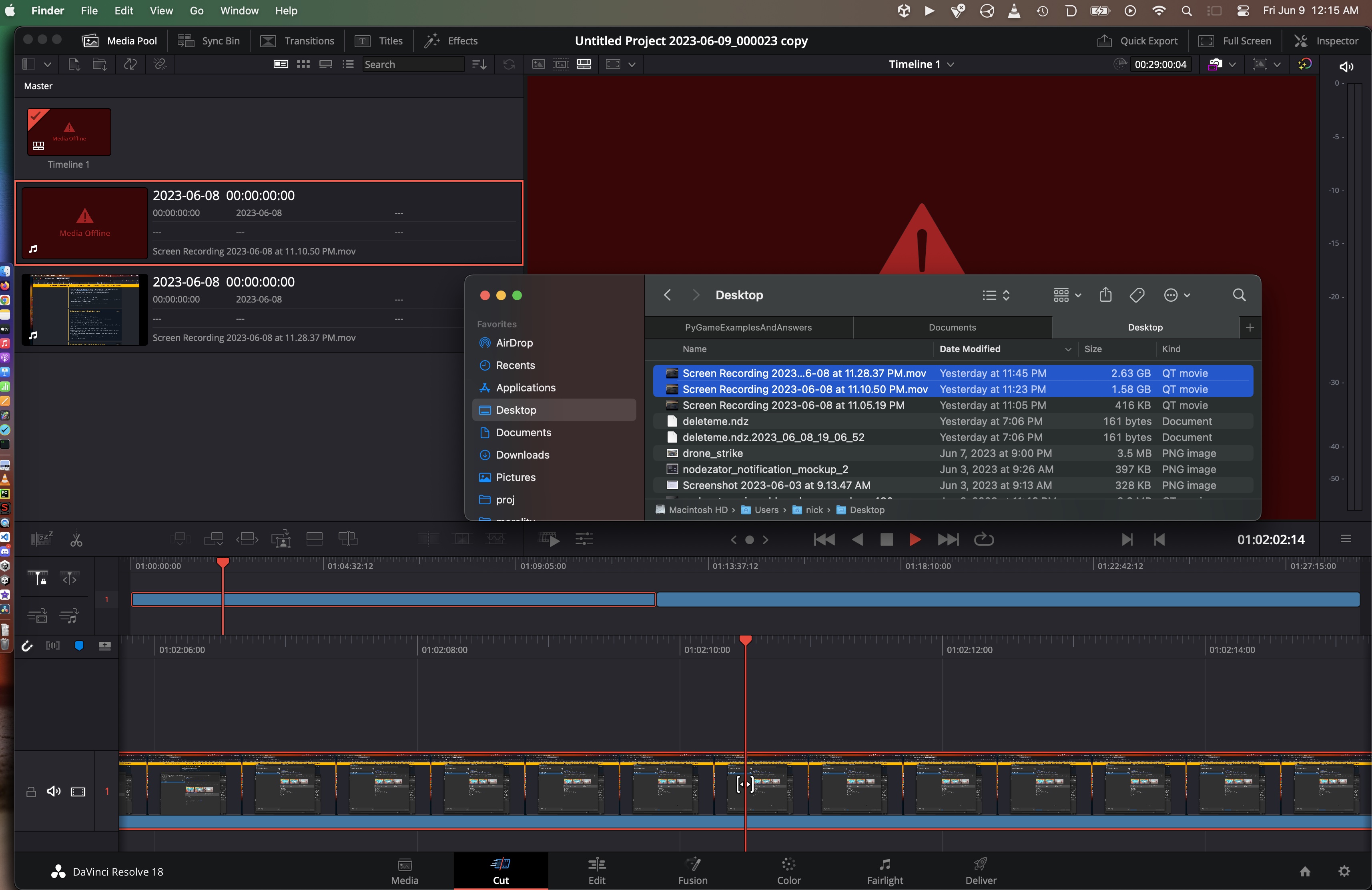Open the Project Manager home icon
The image size is (1372, 890).
[1305, 871]
